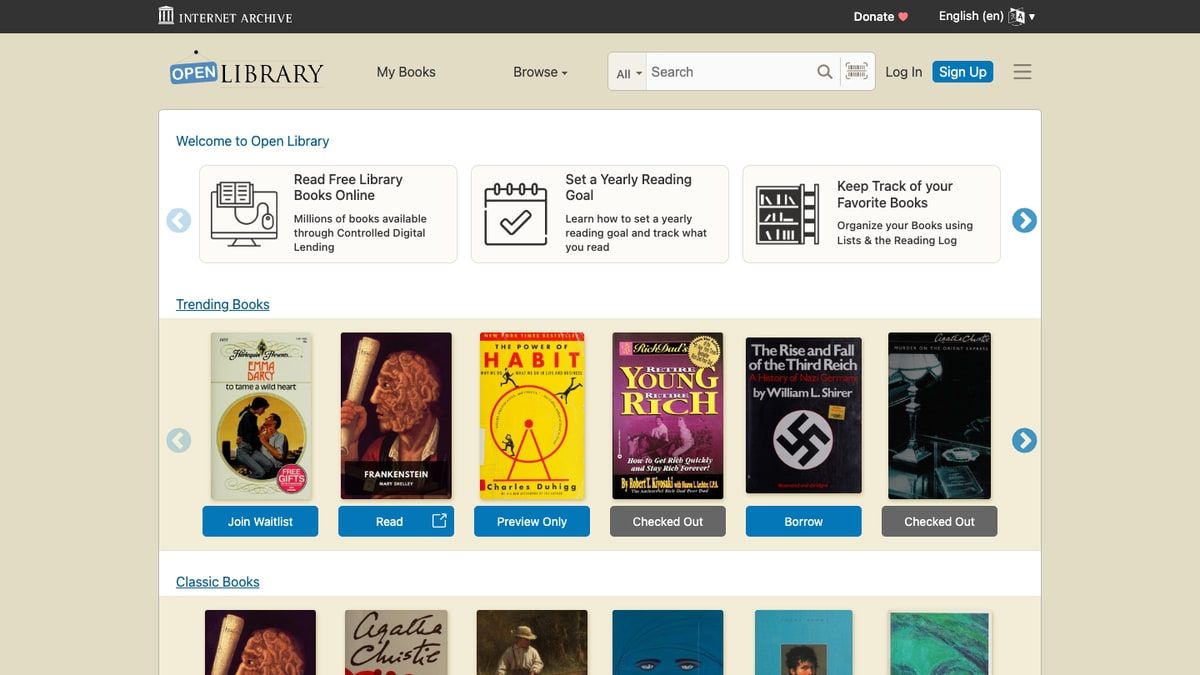Click Read button for Frankenstein
Image resolution: width=1200 pixels, height=675 pixels.
[x=396, y=521]
